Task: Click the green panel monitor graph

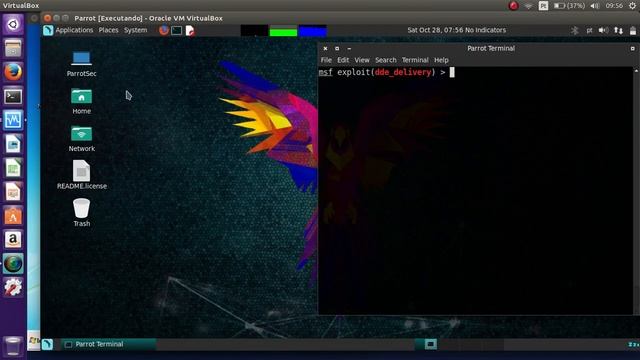Action: point(283,31)
